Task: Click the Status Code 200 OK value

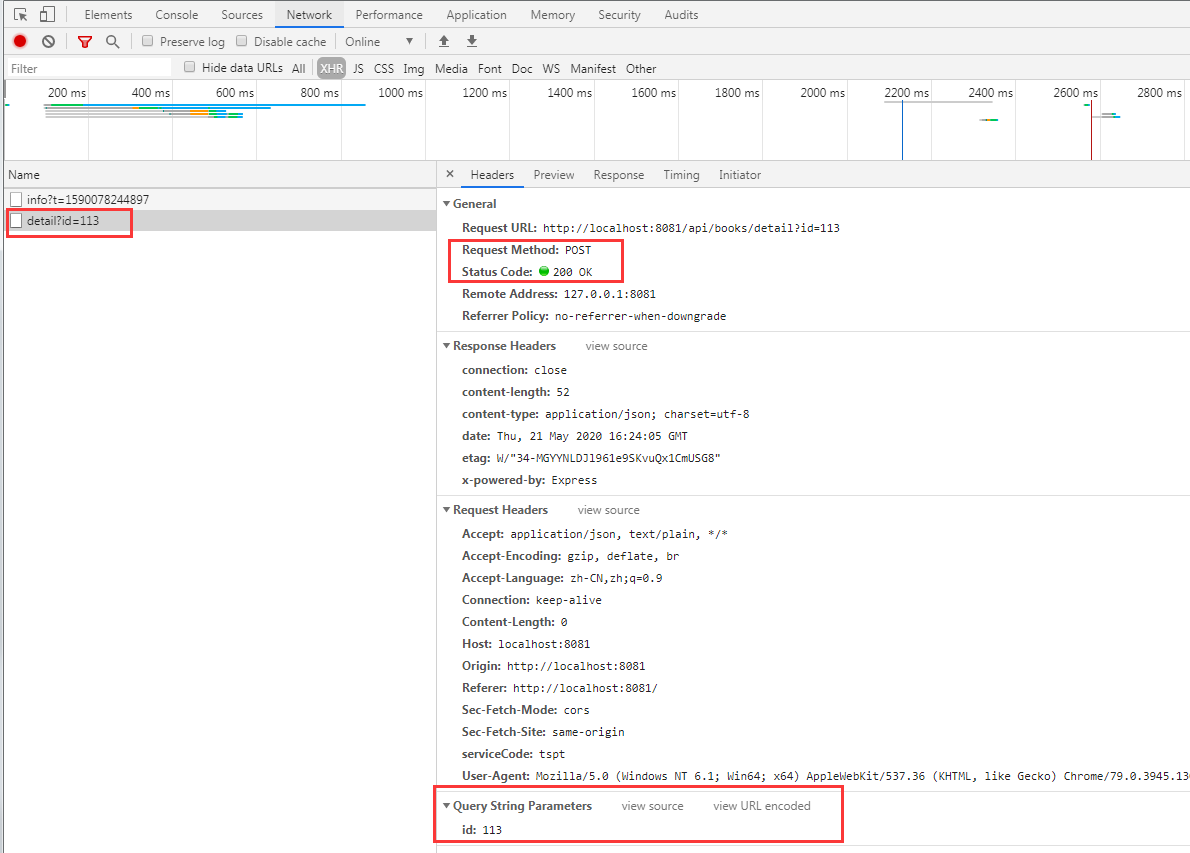Action: click(x=565, y=272)
